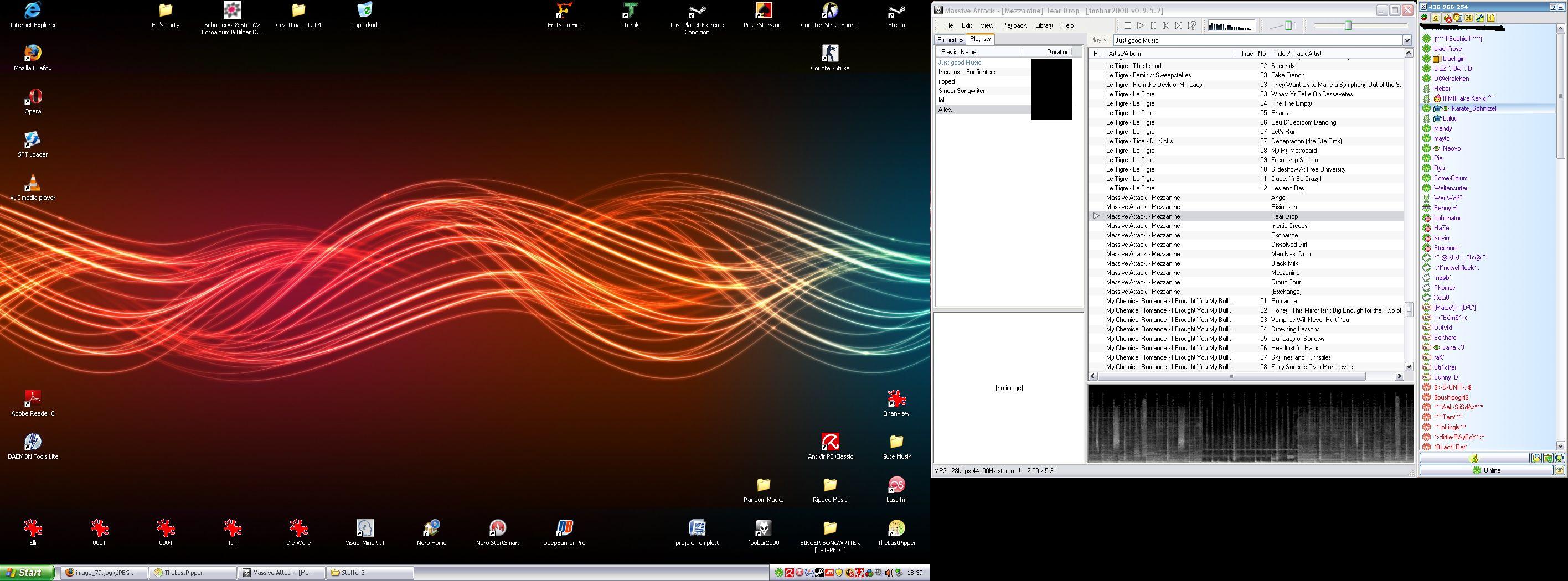Skip to the next track
The image size is (1568, 581).
click(1178, 25)
